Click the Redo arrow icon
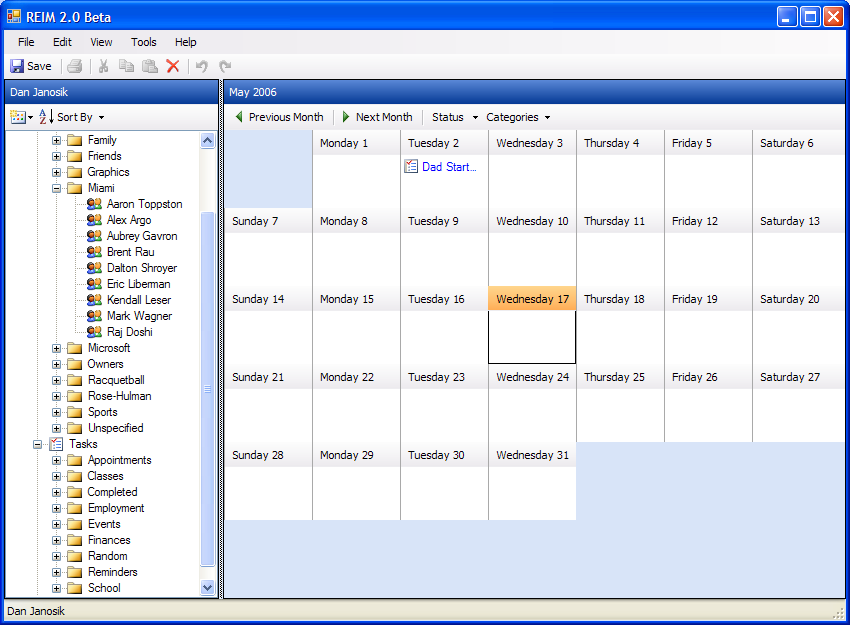The height and width of the screenshot is (625, 850). coord(225,66)
